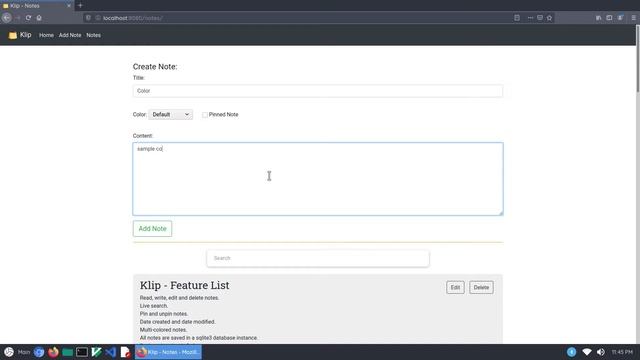This screenshot has height=360, width=640.
Task: Click the browser address bar URL
Action: 133,18
